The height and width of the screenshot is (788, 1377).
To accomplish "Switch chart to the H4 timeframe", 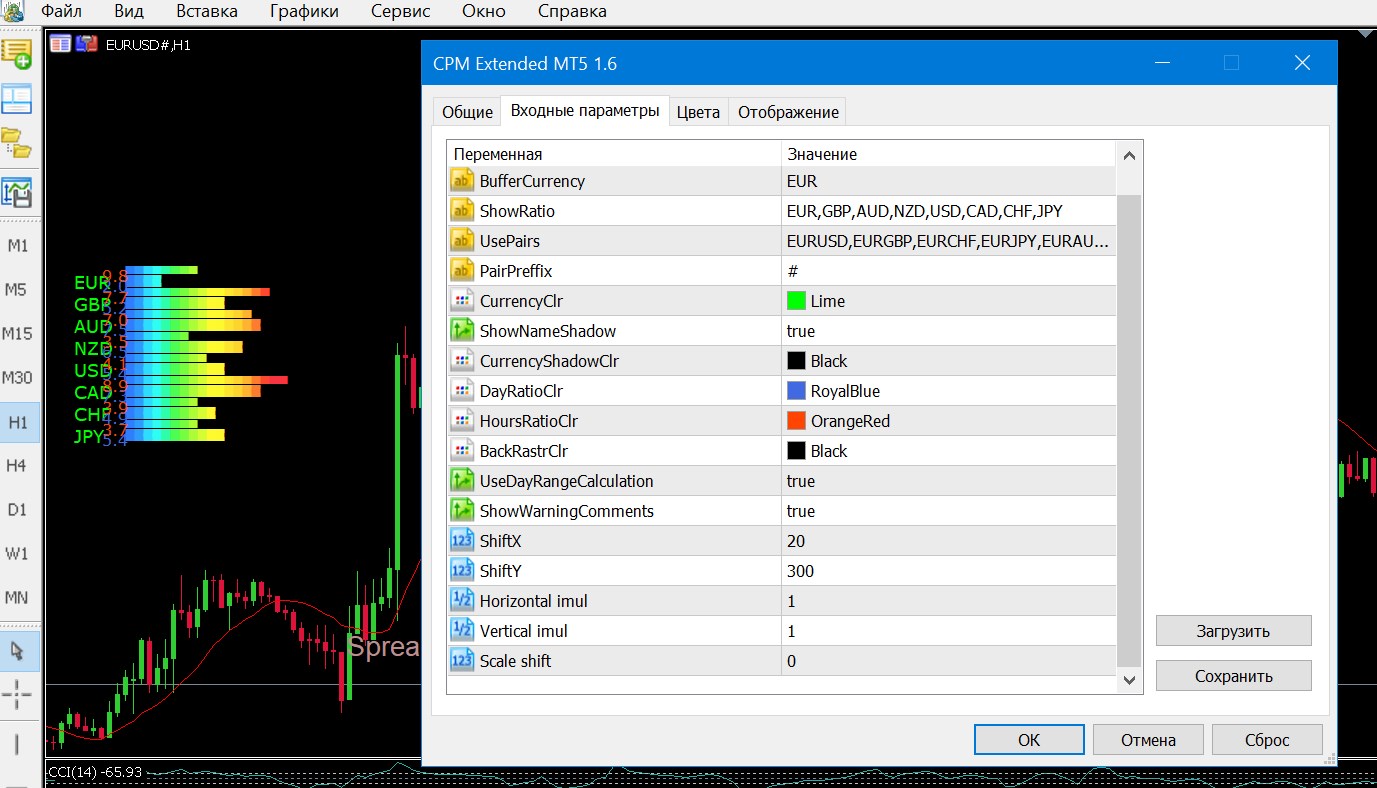I will pos(17,466).
